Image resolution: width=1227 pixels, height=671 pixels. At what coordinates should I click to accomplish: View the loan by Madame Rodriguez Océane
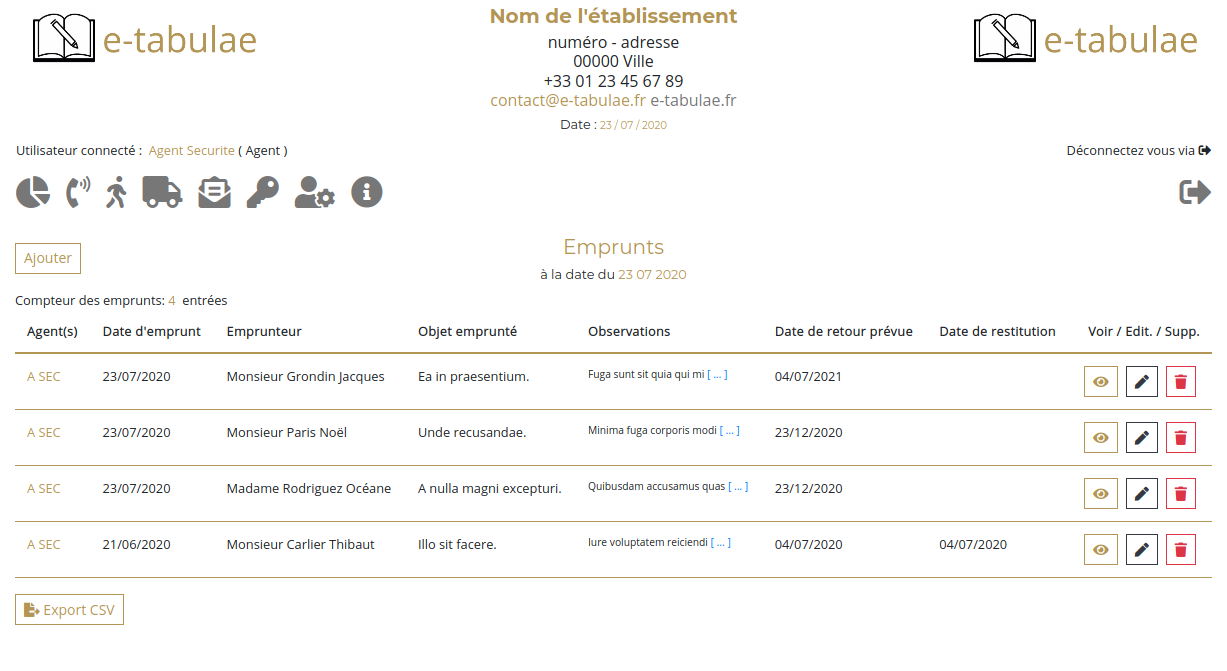(1101, 494)
